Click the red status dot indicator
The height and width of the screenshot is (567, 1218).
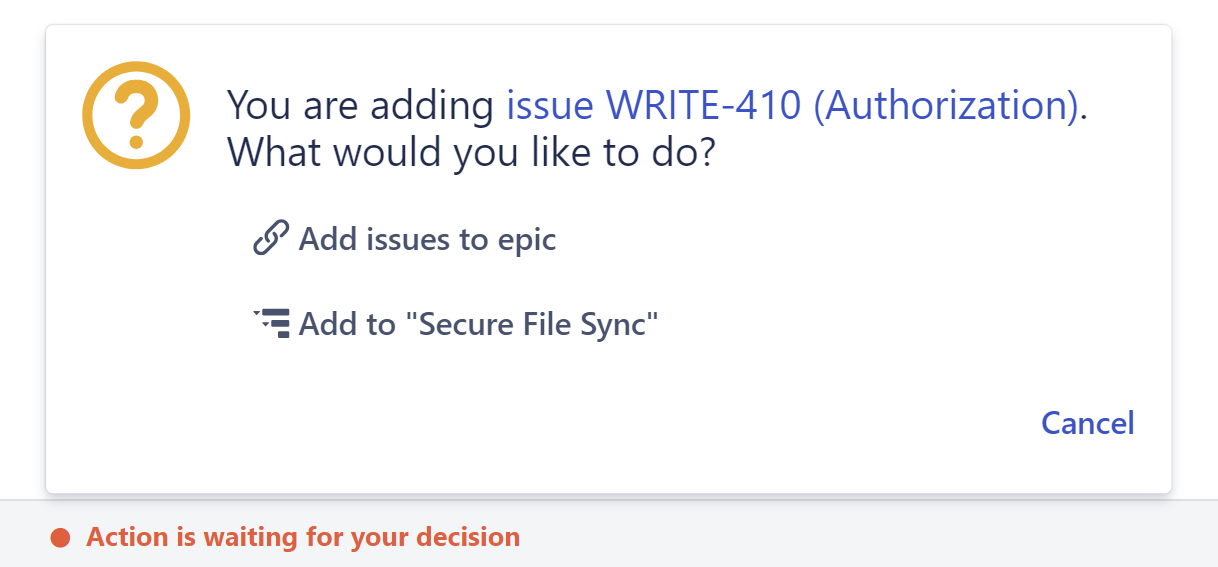click(x=60, y=538)
